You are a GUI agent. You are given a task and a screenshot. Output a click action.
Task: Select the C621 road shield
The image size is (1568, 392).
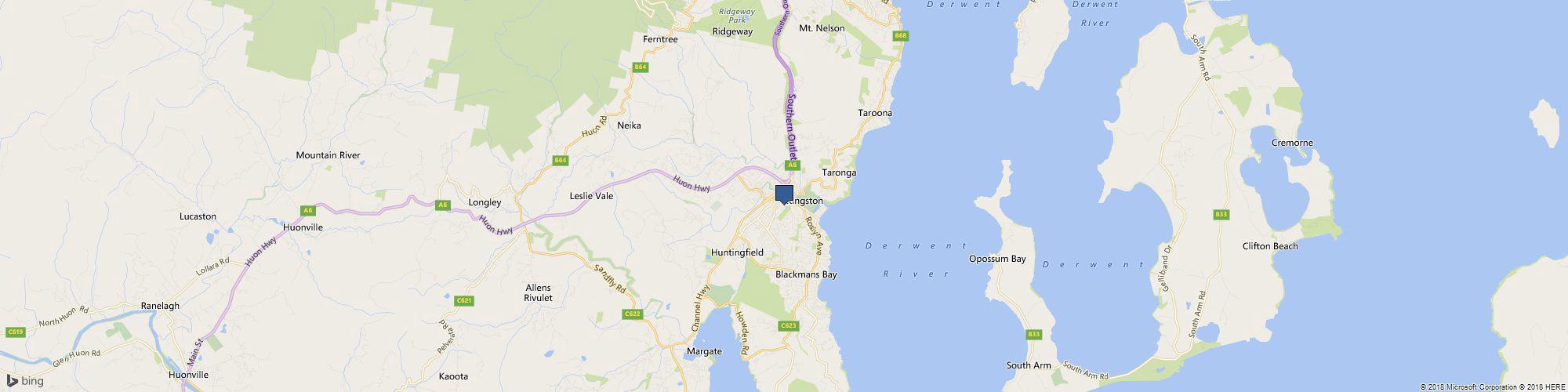coord(464,300)
